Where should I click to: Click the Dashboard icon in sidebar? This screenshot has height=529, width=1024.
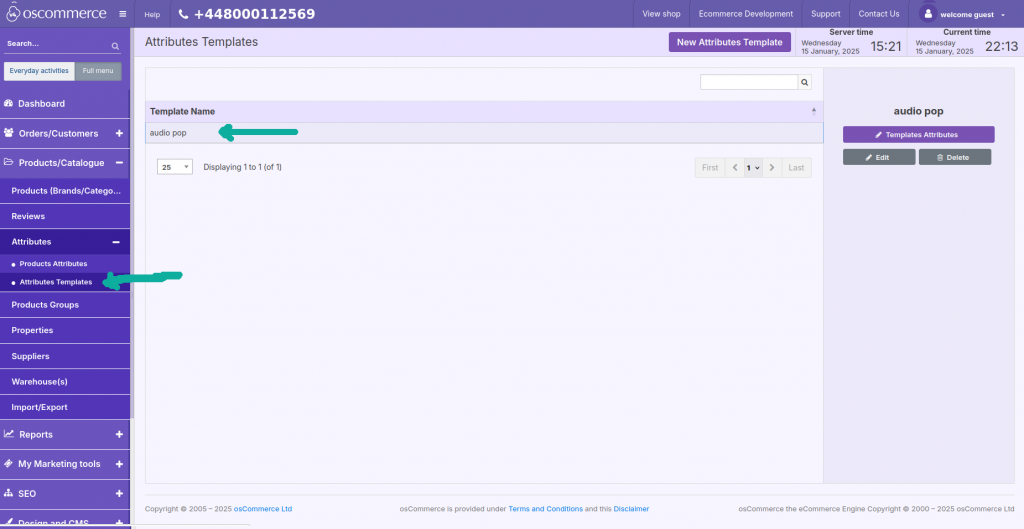click(x=8, y=103)
